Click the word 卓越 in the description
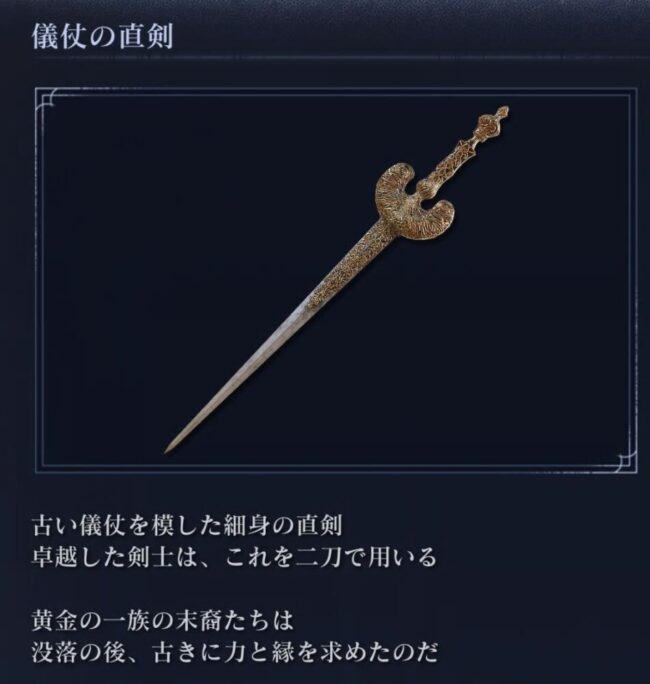Image resolution: width=650 pixels, height=684 pixels. pyautogui.click(x=54, y=557)
